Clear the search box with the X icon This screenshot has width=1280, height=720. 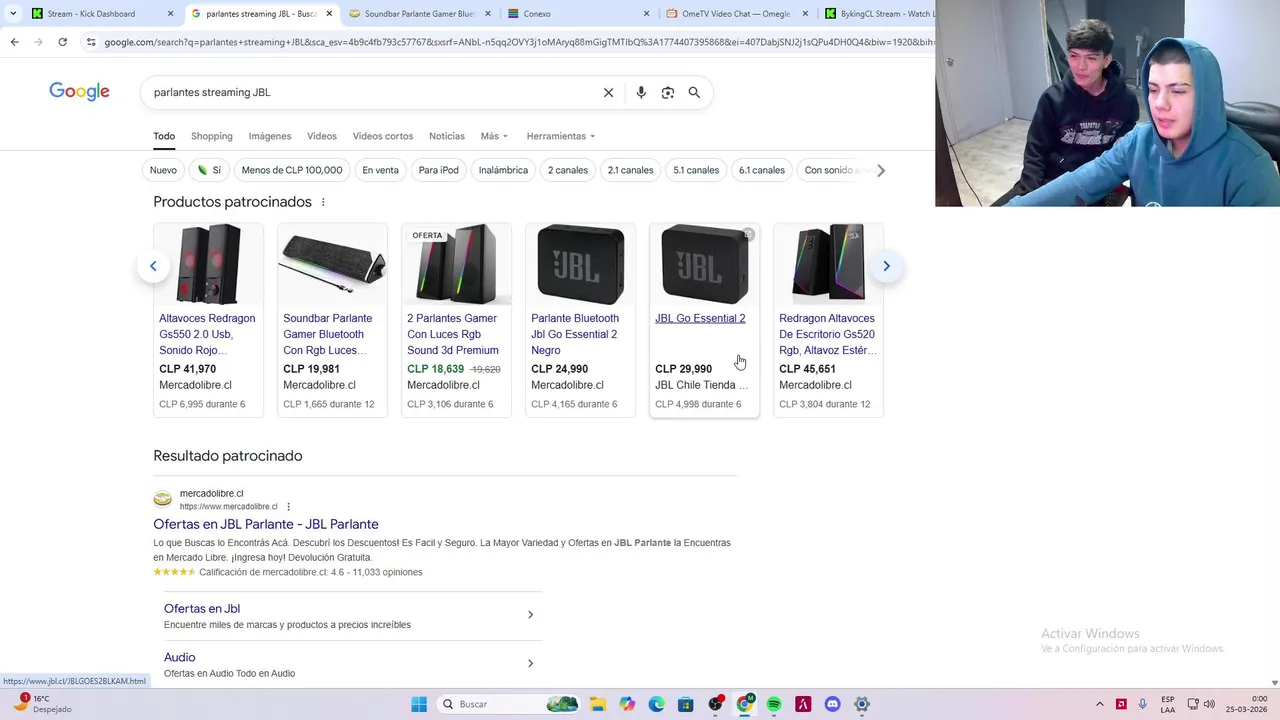coord(608,92)
